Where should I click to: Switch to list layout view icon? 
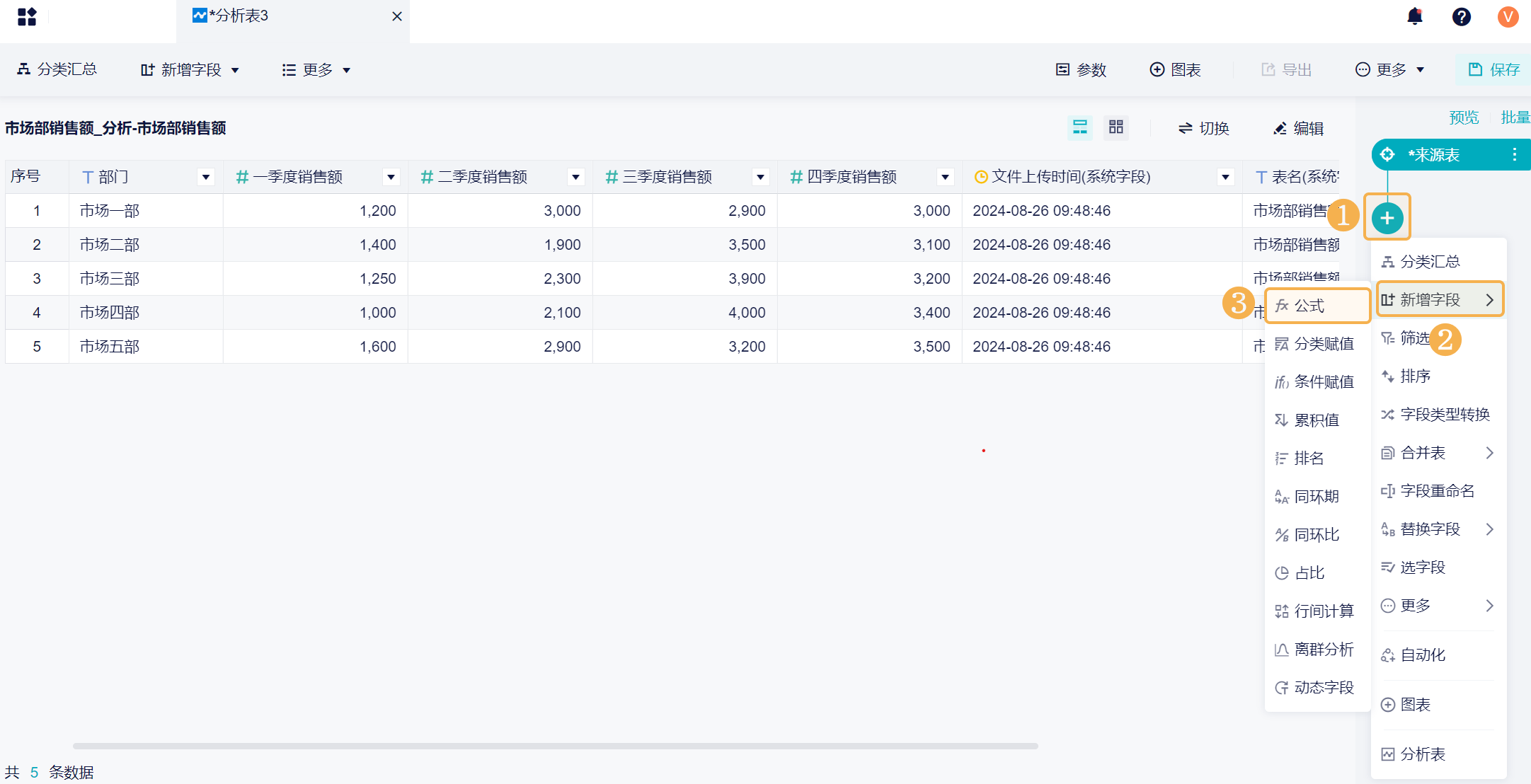[1079, 127]
